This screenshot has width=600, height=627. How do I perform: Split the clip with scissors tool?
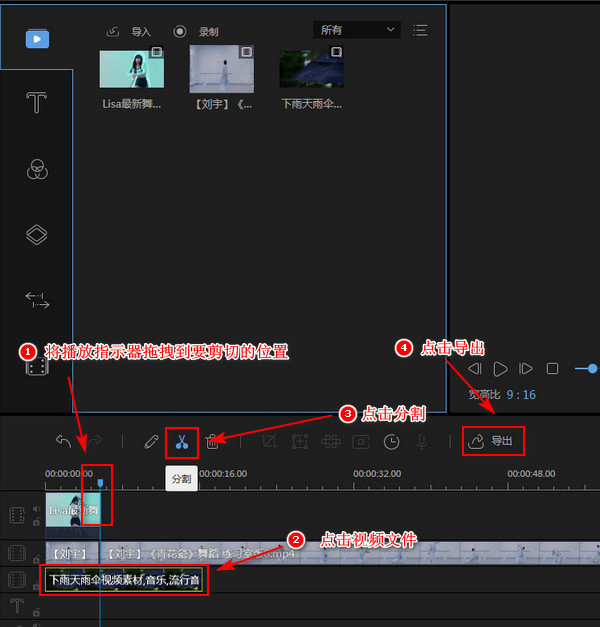[182, 442]
